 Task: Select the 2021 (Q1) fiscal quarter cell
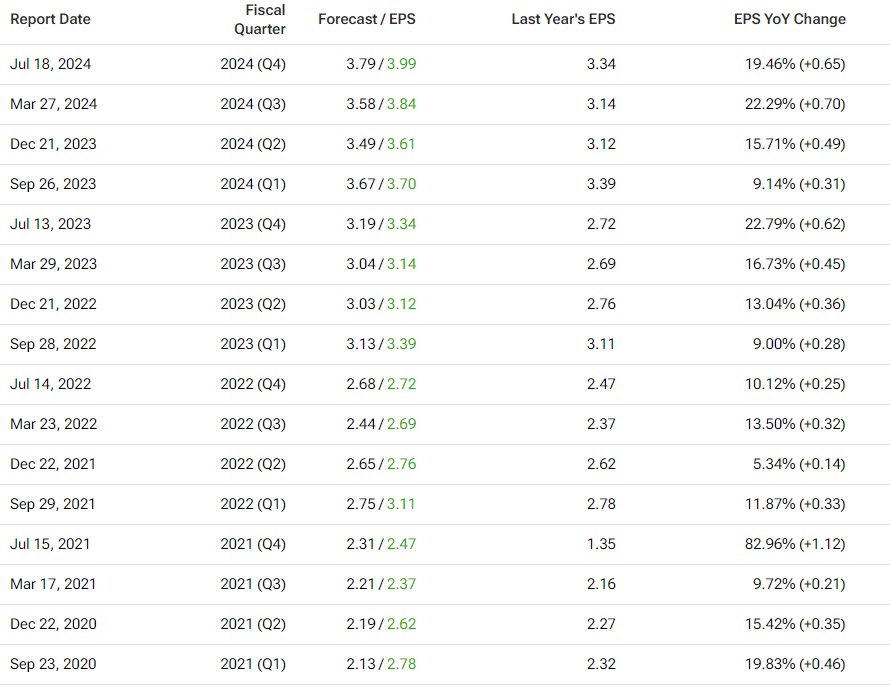point(253,664)
